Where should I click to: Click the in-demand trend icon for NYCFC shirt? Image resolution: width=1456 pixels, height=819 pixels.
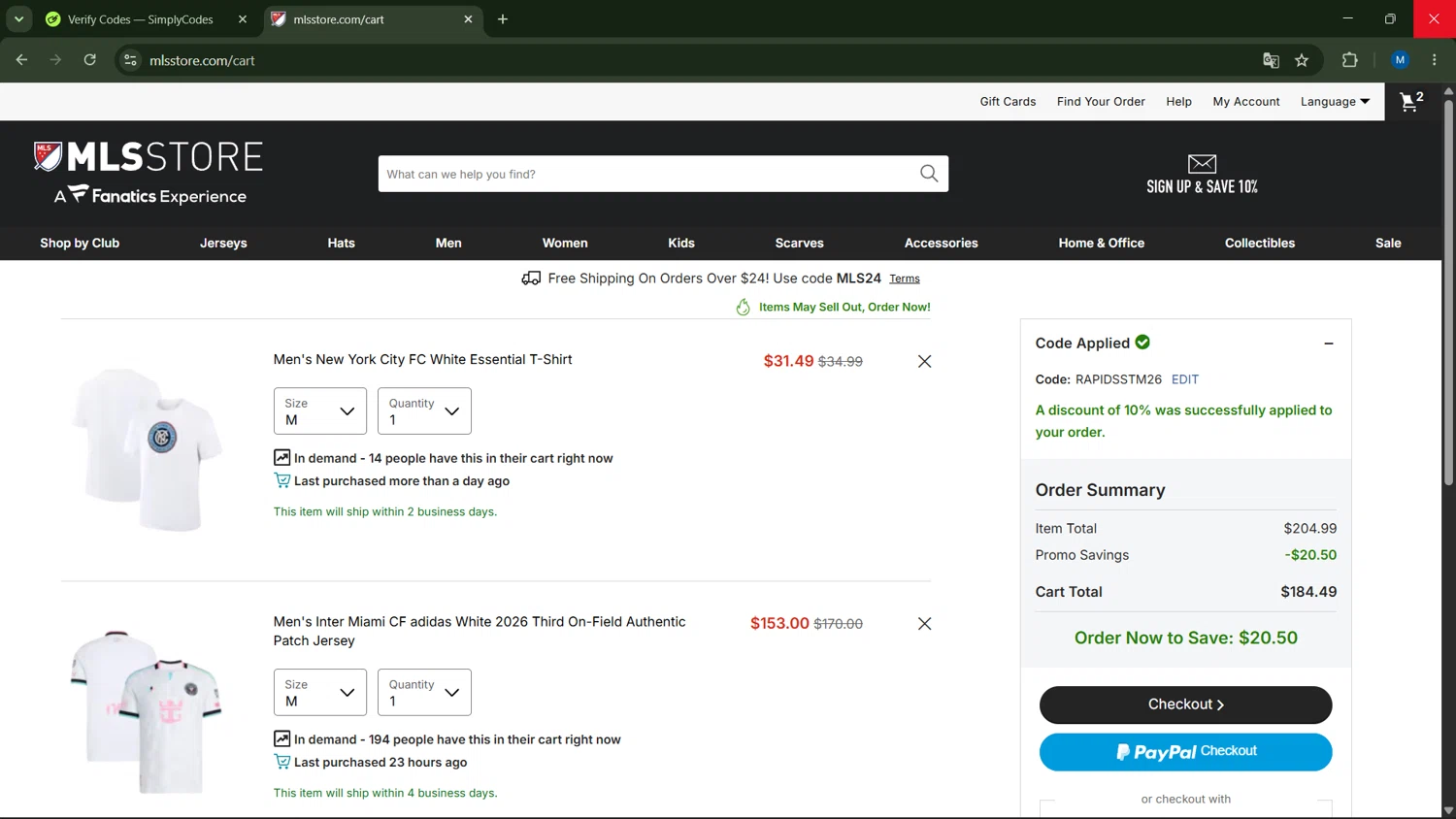(x=281, y=457)
